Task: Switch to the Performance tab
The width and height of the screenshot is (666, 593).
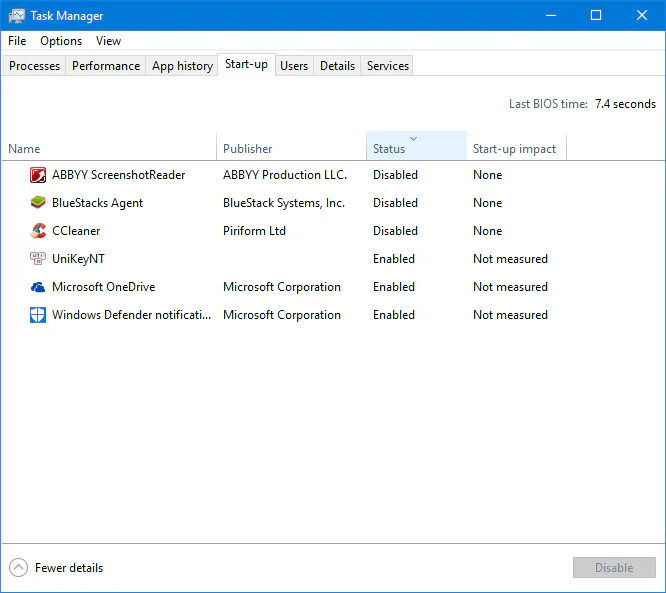Action: [106, 66]
